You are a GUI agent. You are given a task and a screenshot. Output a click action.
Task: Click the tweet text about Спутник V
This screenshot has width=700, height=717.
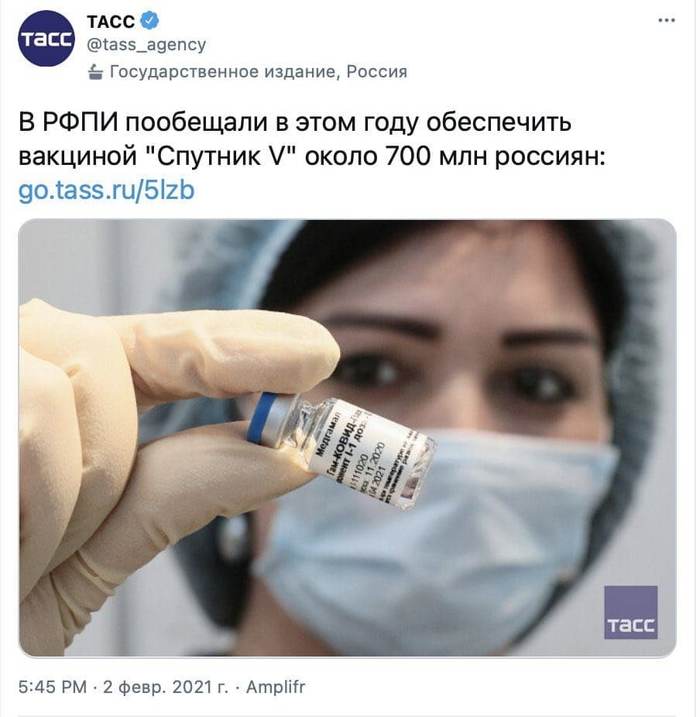tap(312, 140)
